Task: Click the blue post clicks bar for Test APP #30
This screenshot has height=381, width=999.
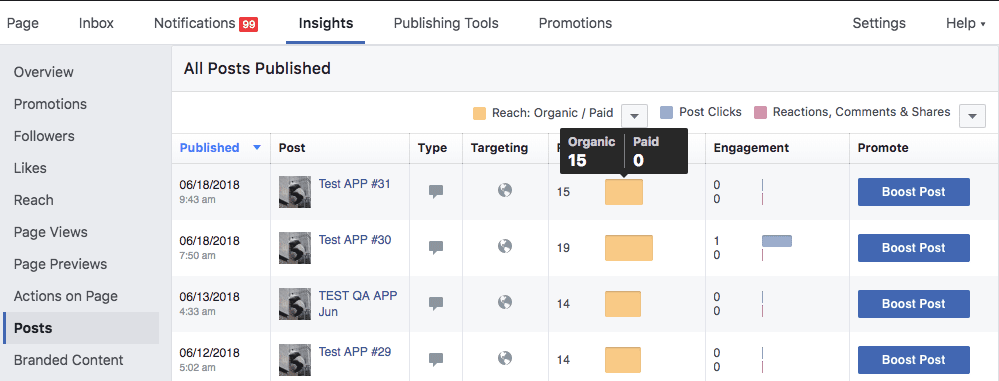Action: [x=777, y=241]
